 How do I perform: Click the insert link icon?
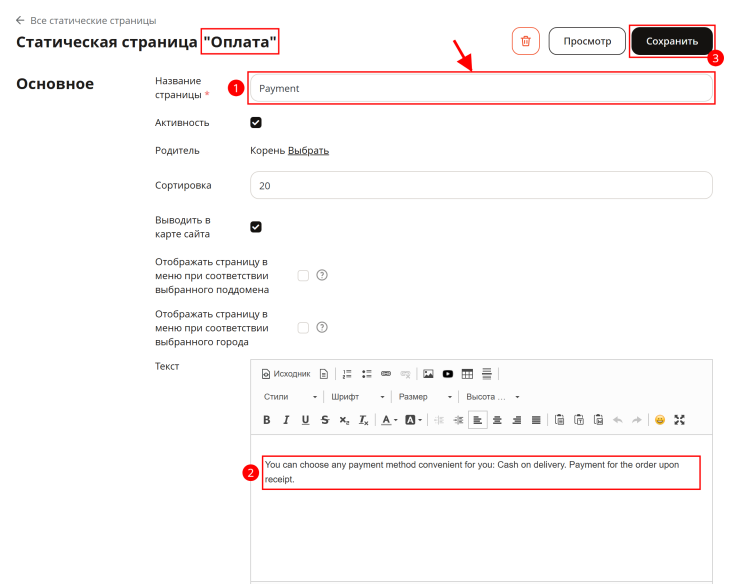coord(386,374)
